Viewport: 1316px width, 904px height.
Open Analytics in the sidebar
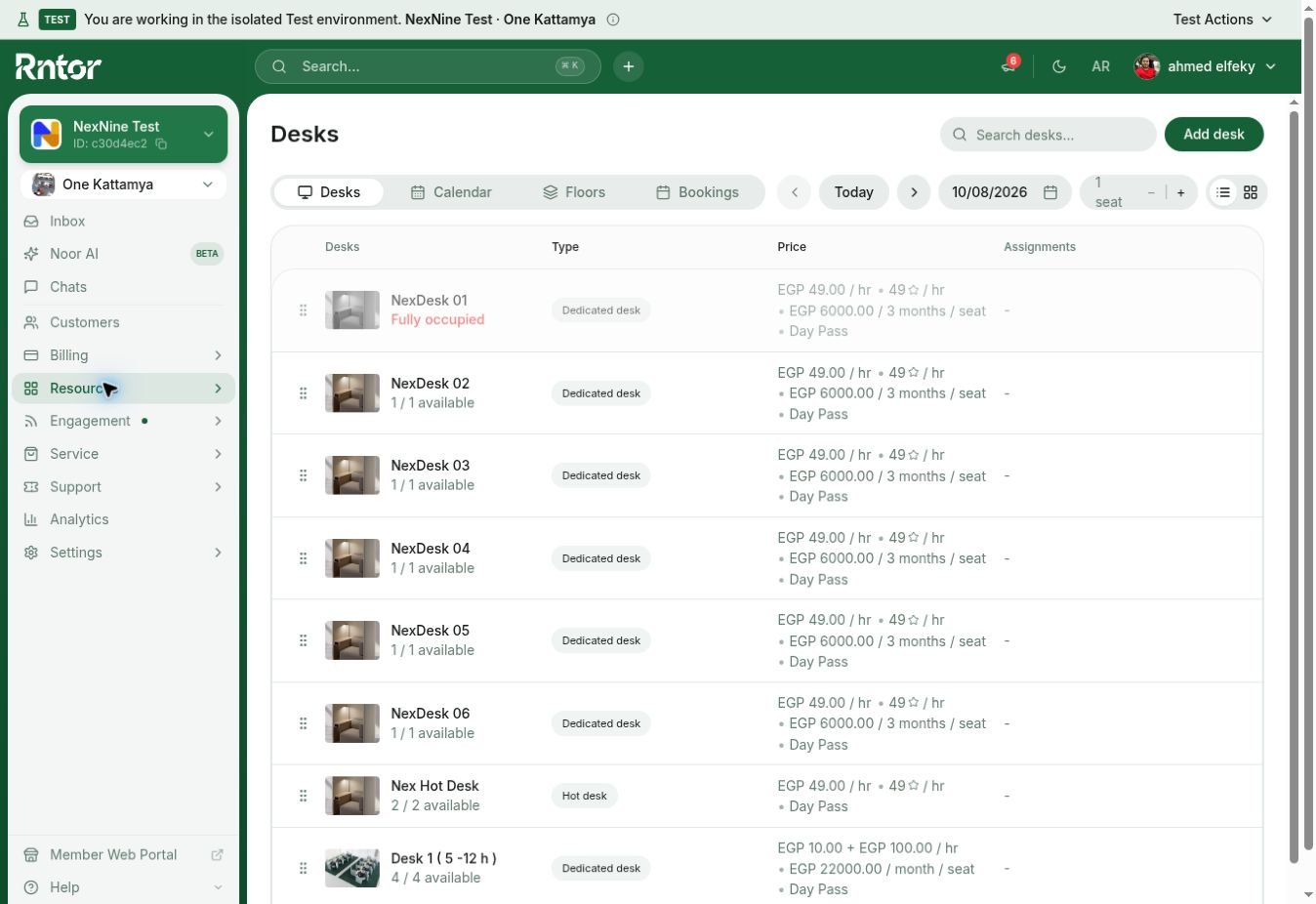(x=123, y=519)
